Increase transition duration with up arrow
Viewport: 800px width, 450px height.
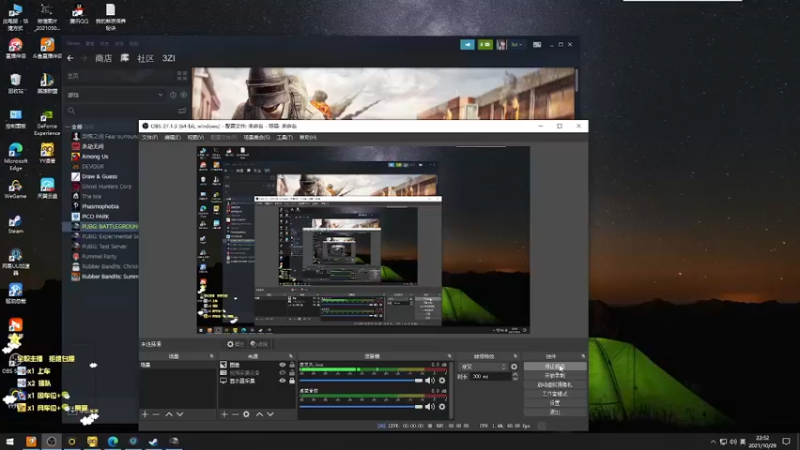pyautogui.click(x=515, y=374)
